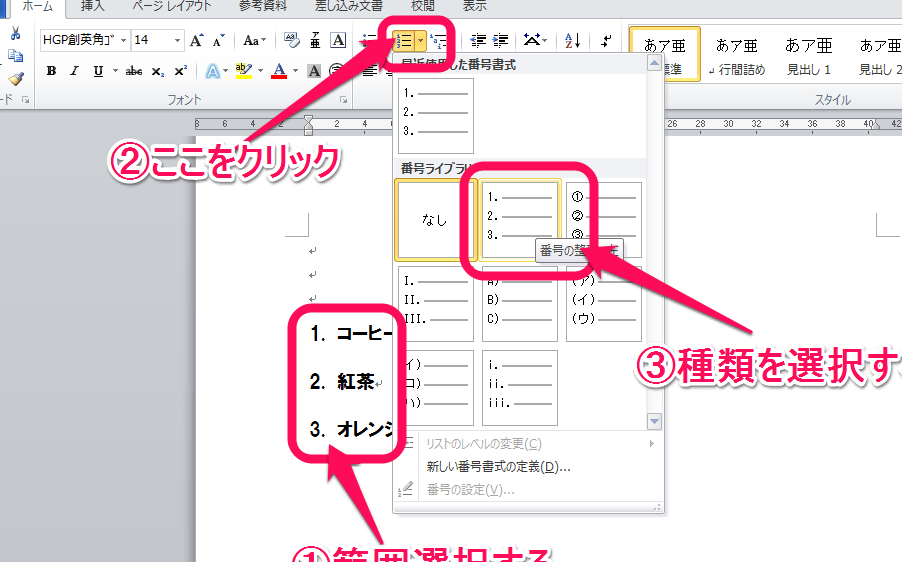Toggle bold formatting
The height and width of the screenshot is (562, 902).
pos(51,71)
